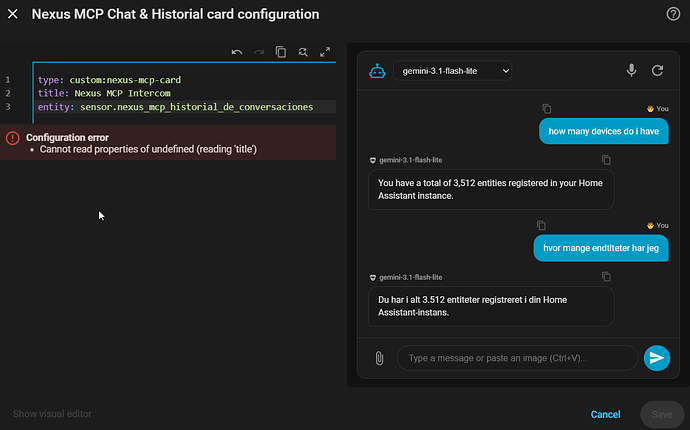
Task: Click the Danish reply 'Du har i alt 3.512'
Action: (x=491, y=306)
